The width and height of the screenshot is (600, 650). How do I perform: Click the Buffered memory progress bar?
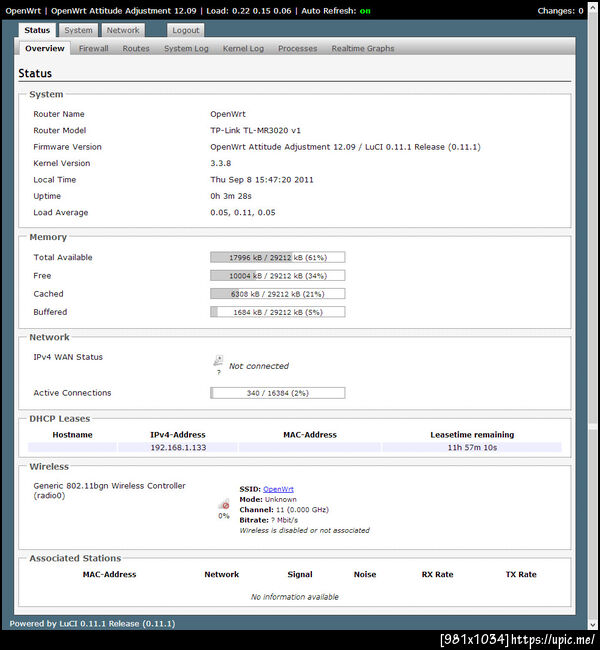(x=277, y=312)
